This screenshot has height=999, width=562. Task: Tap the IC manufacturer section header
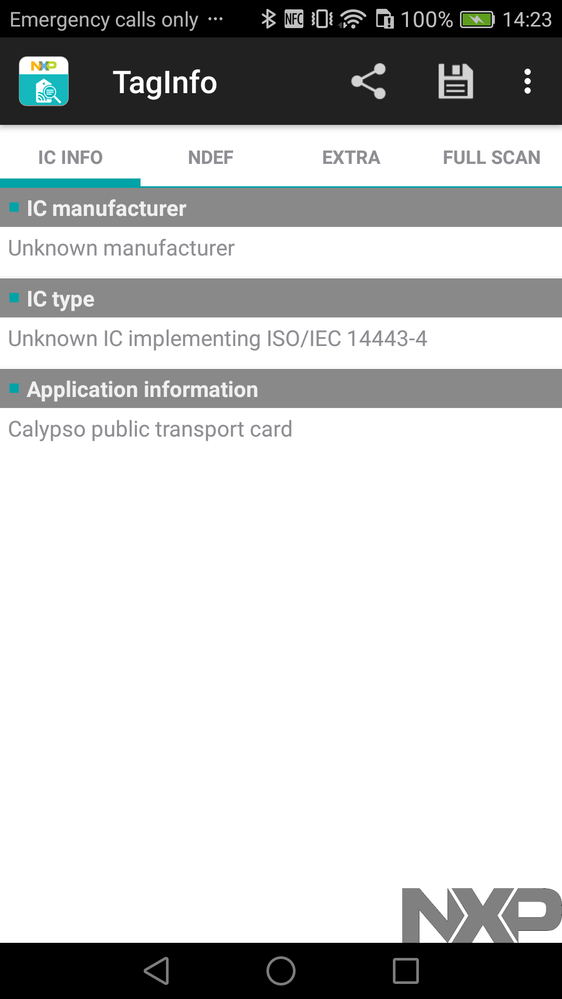coord(281,208)
